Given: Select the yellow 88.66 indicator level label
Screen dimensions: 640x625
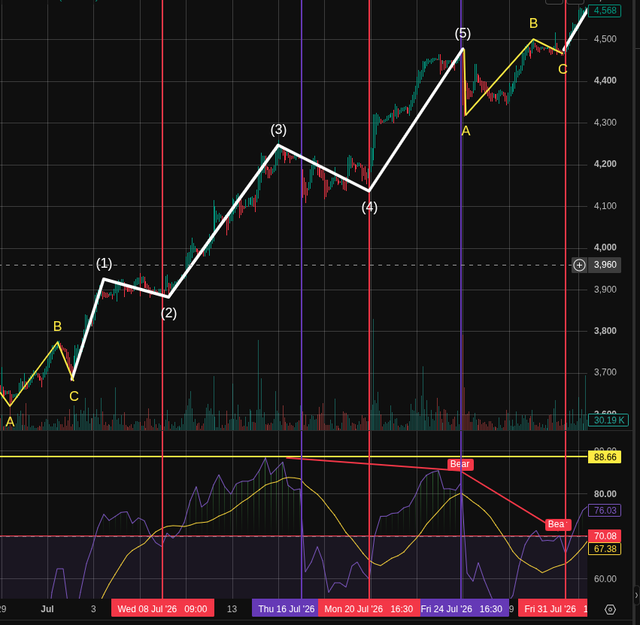Looking at the screenshot, I should (x=604, y=457).
